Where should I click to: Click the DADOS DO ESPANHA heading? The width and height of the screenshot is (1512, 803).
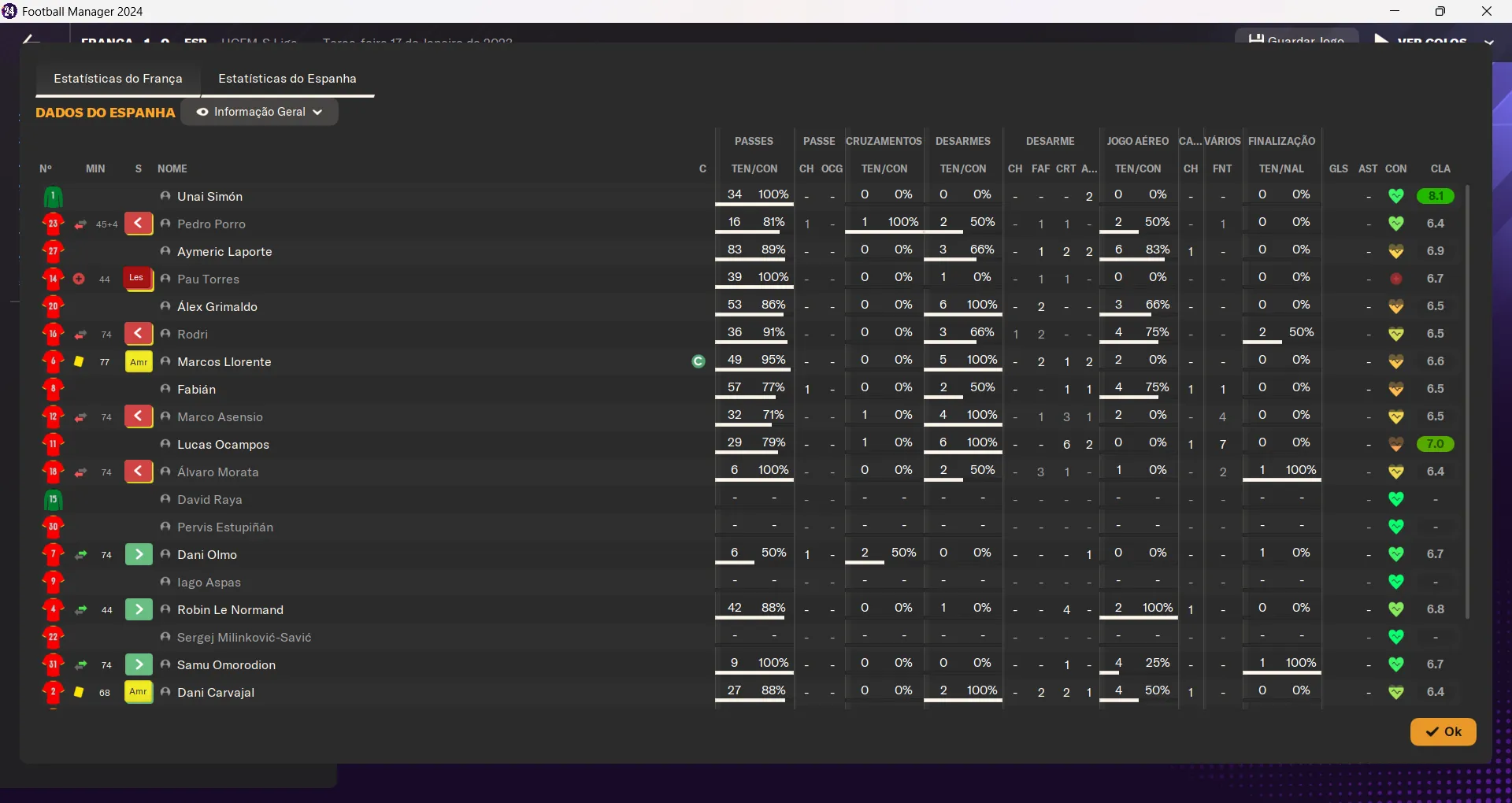click(x=106, y=113)
